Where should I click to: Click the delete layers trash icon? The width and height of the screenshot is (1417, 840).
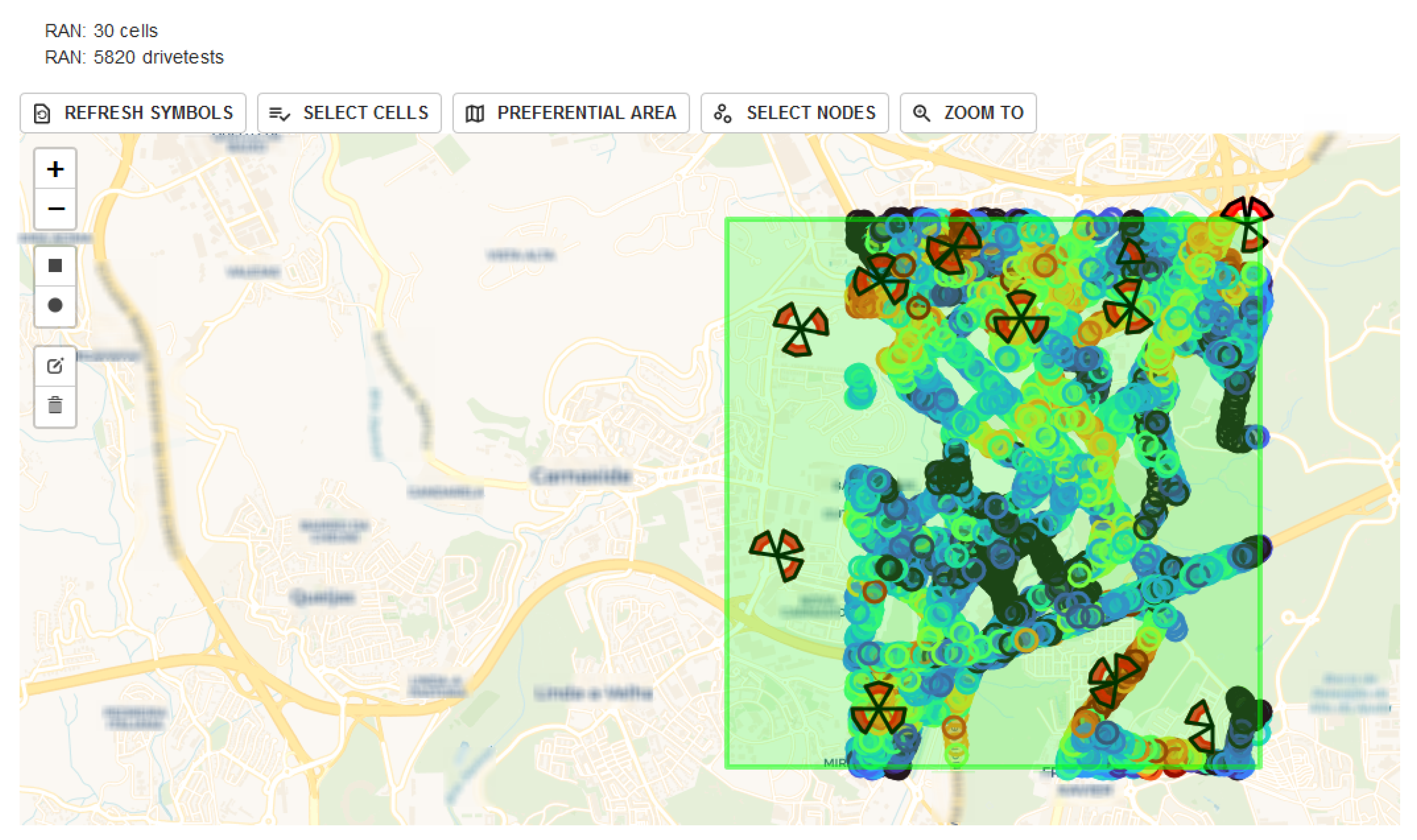pos(55,406)
